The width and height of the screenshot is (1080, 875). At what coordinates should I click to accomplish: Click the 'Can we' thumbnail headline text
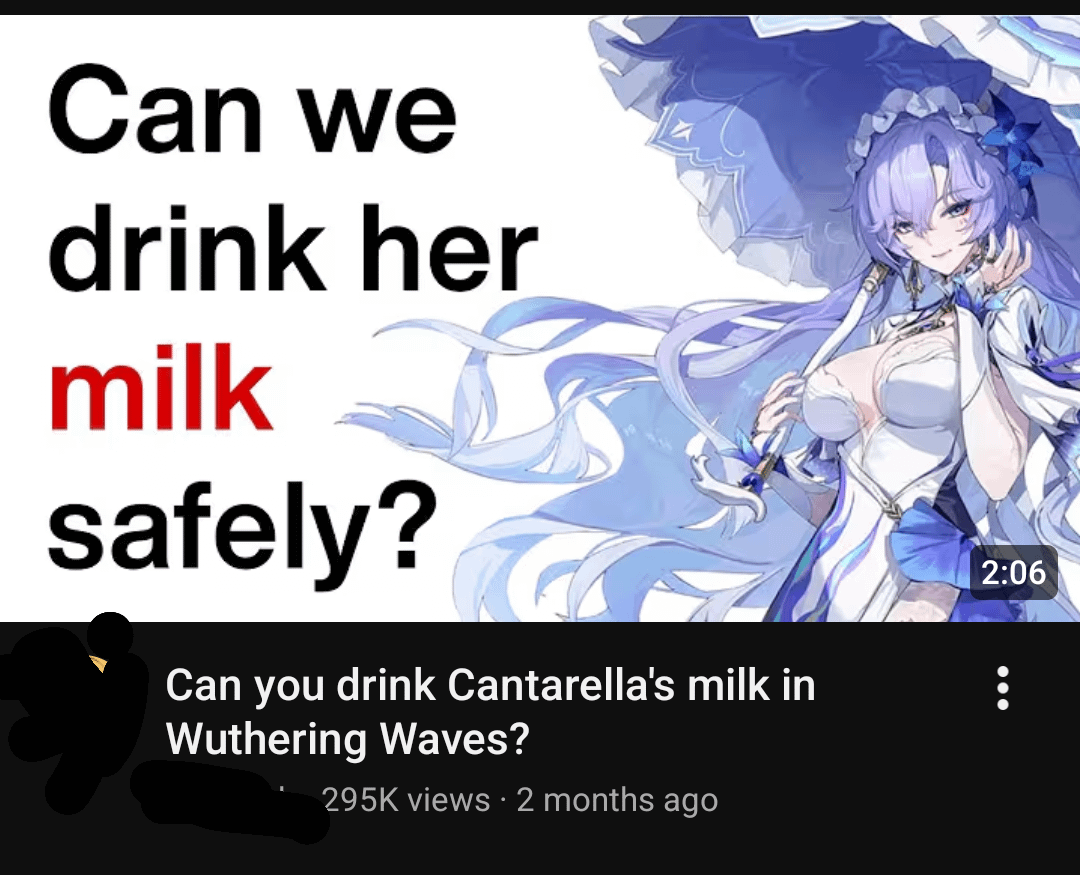[x=252, y=110]
